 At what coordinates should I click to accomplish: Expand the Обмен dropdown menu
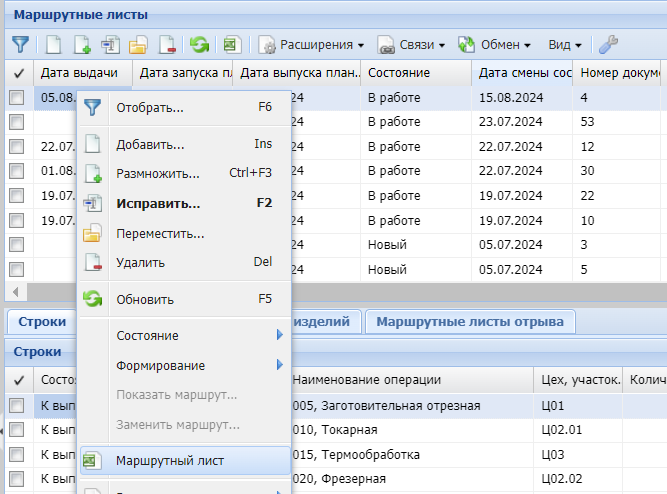point(492,45)
